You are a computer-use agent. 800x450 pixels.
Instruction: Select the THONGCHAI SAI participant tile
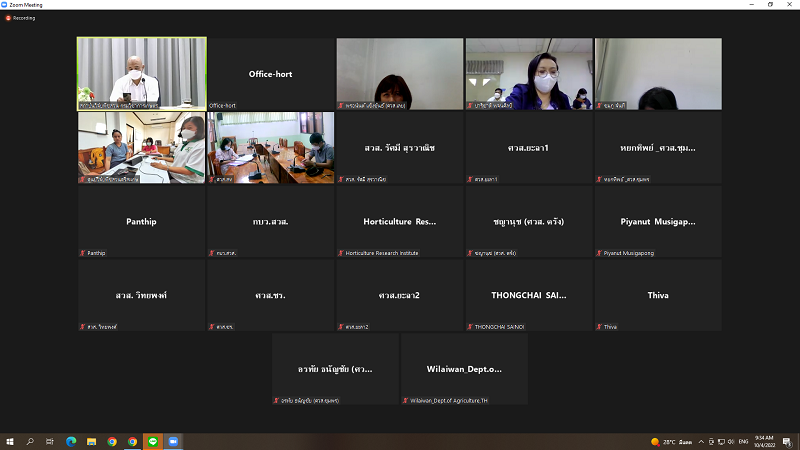click(528, 295)
